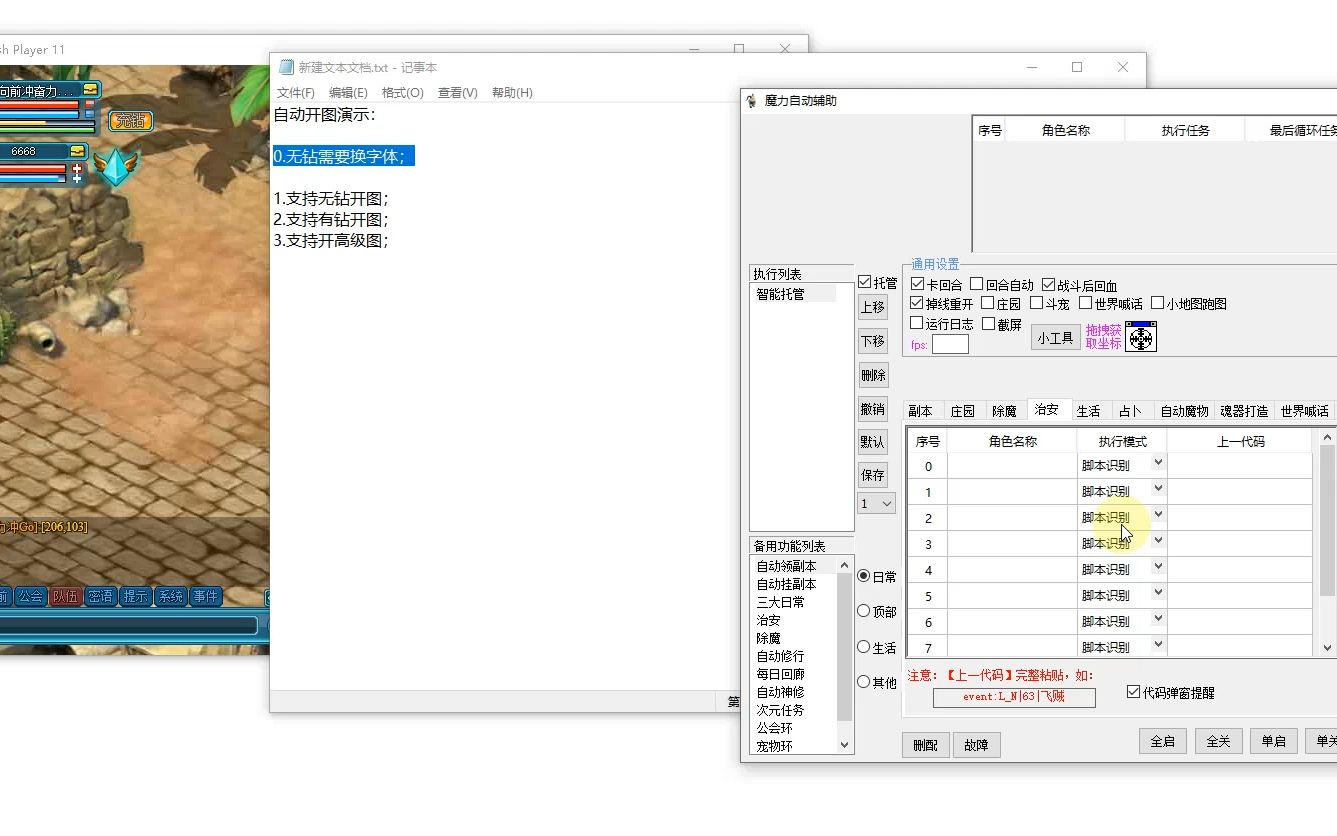Click the chest icon beside 6668 bar
This screenshot has height=836, width=1337.
click(79, 151)
